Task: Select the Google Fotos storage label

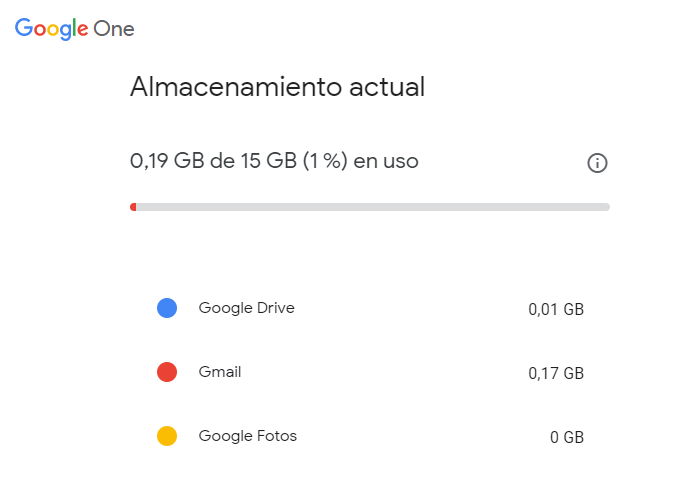Action: 248,436
